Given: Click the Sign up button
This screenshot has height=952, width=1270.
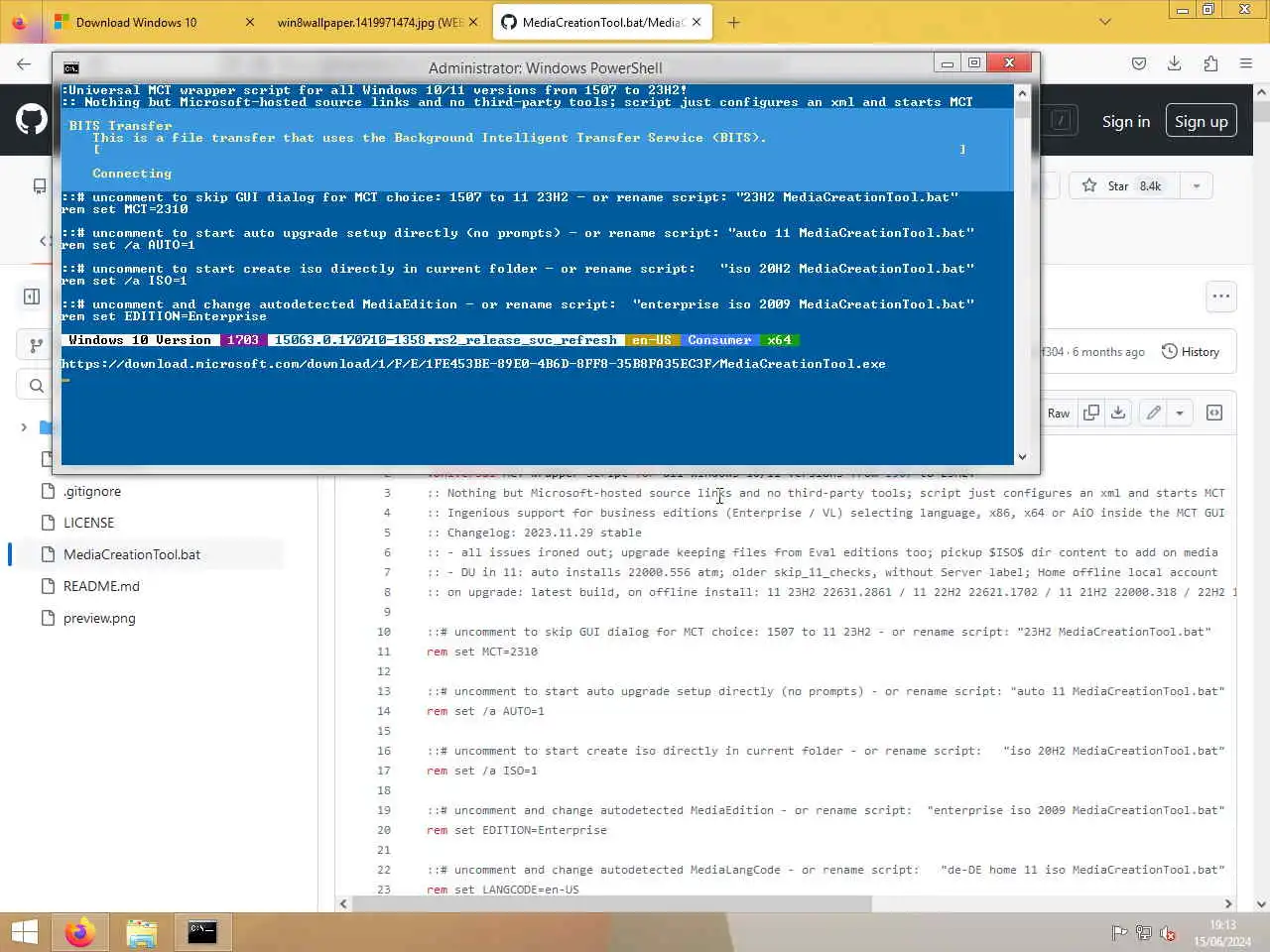Looking at the screenshot, I should tap(1202, 121).
